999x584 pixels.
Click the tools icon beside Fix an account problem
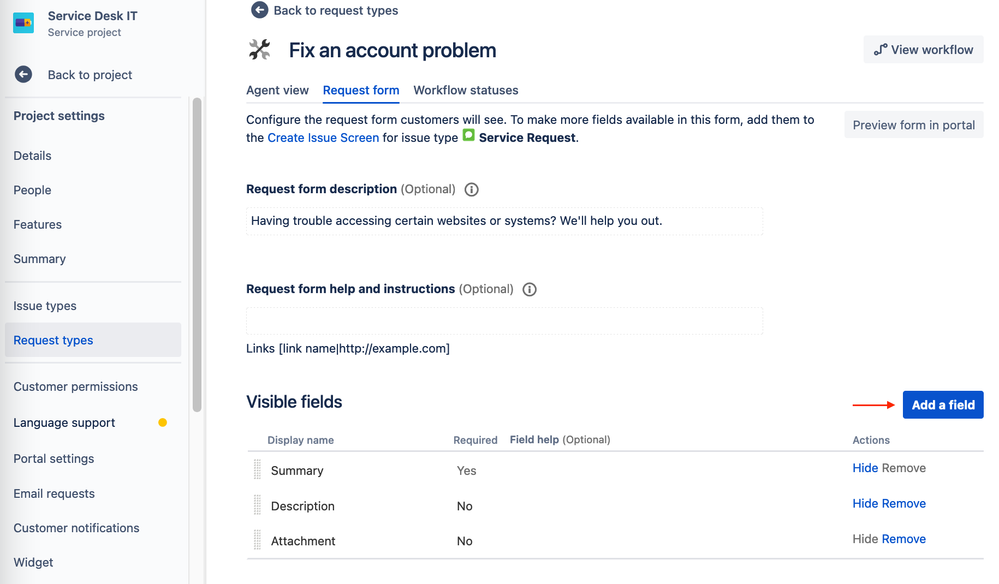(x=259, y=50)
